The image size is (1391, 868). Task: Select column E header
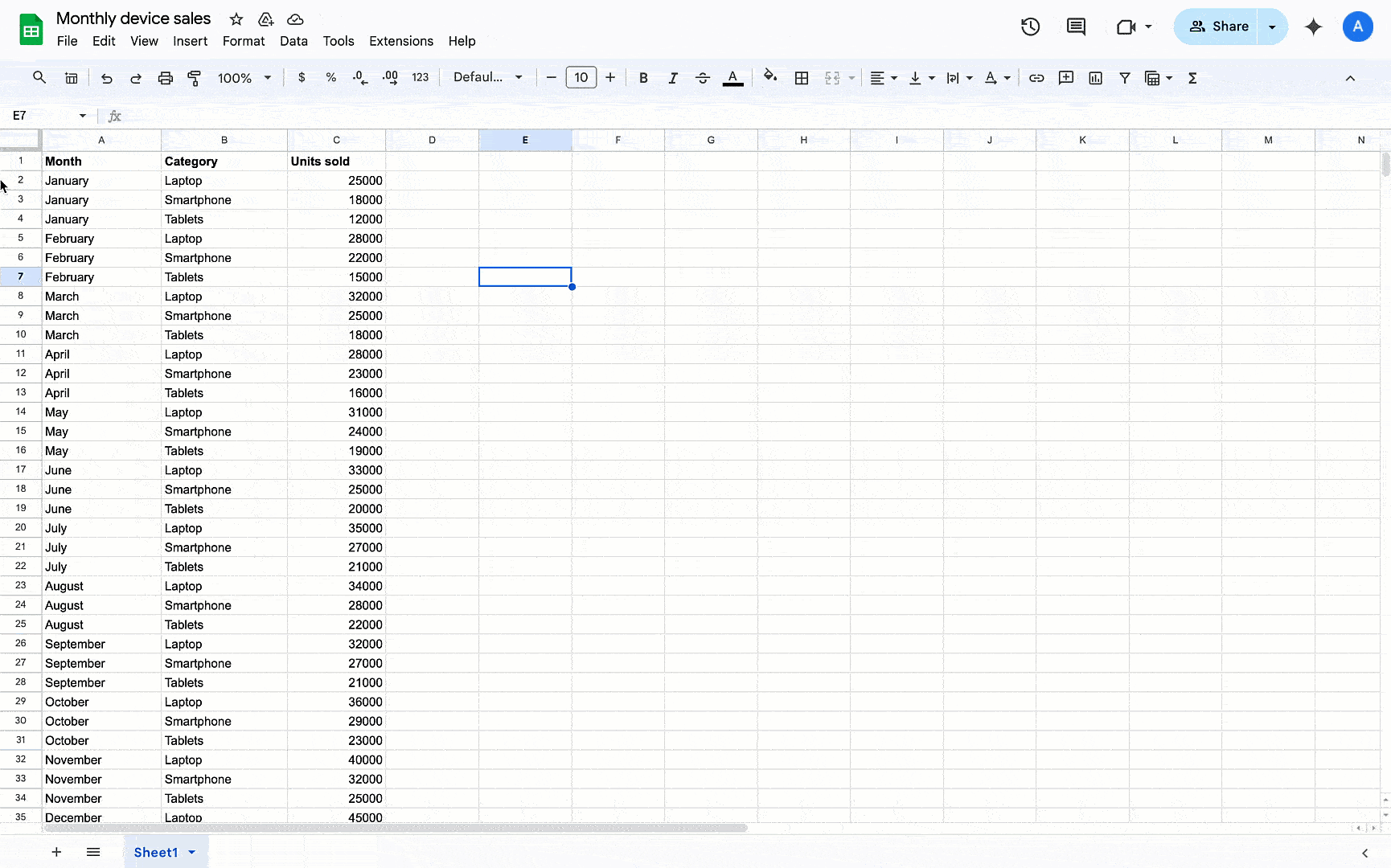pyautogui.click(x=525, y=140)
